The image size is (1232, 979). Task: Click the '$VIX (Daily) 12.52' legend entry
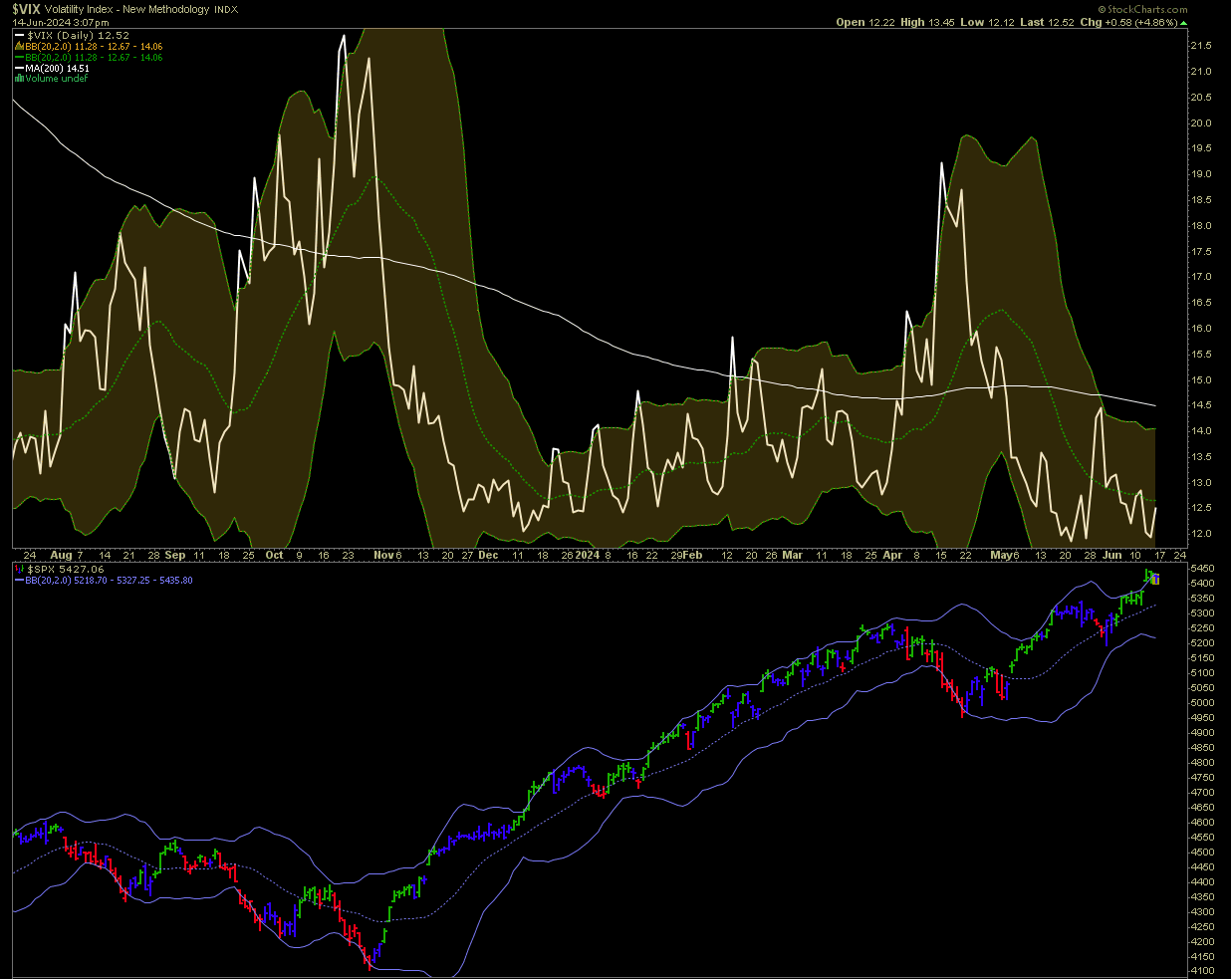(x=78, y=36)
